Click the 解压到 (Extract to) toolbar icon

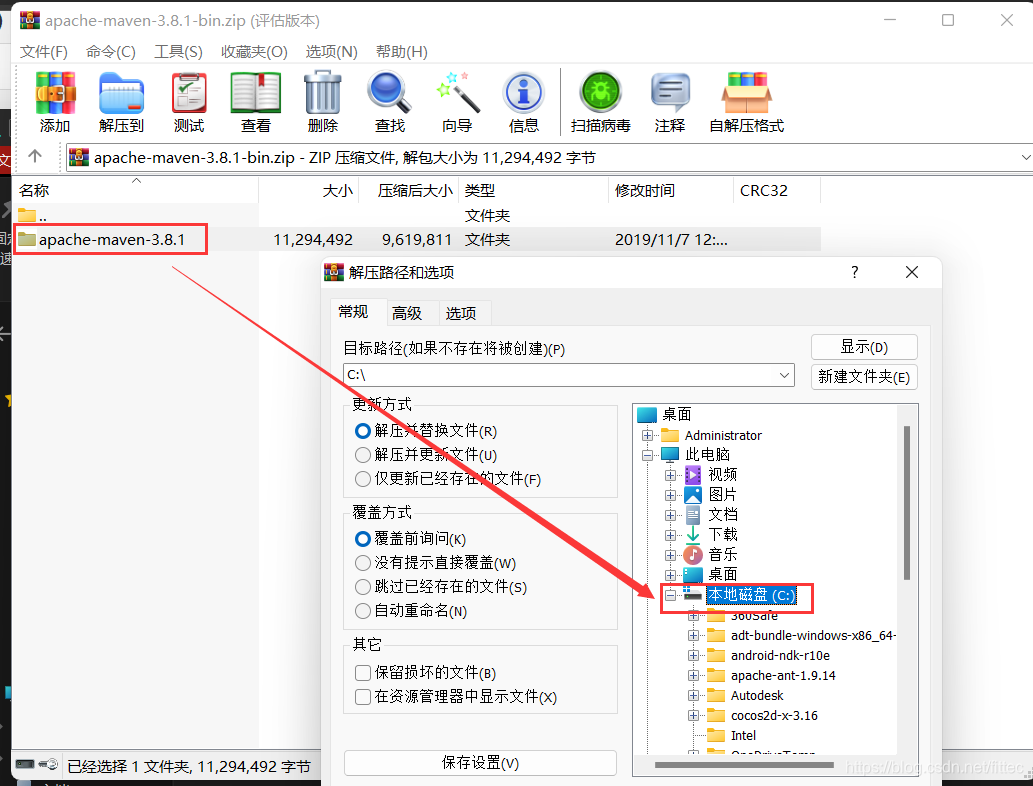coord(121,94)
